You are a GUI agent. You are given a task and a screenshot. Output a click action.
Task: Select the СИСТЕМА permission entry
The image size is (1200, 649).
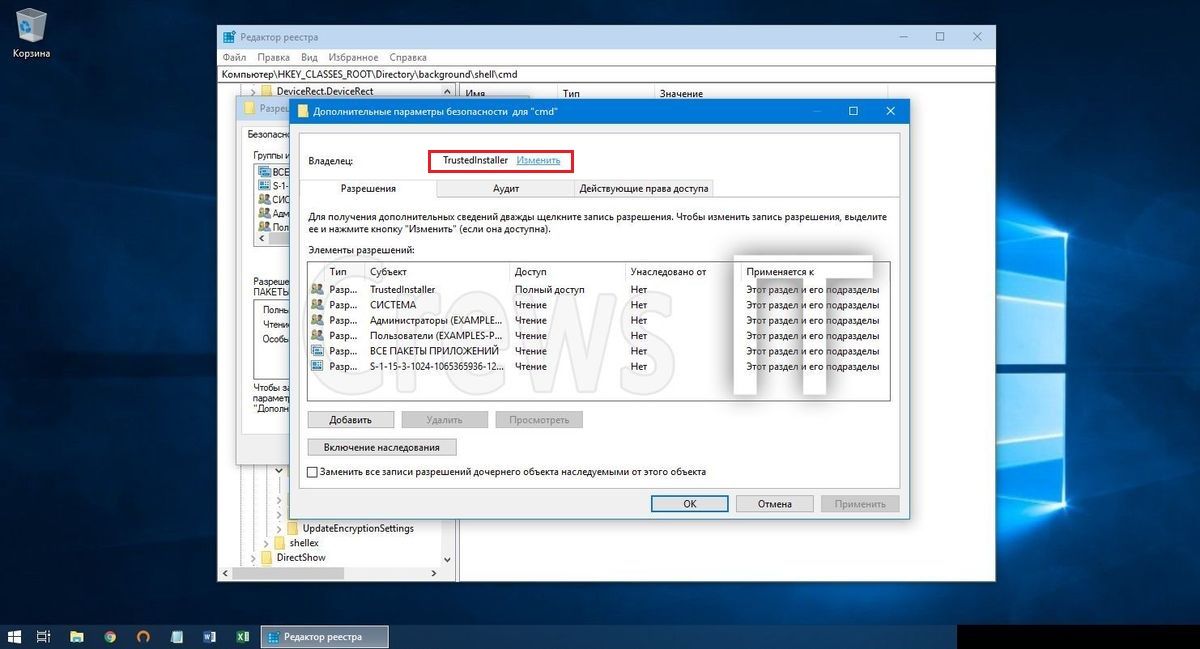(x=599, y=305)
